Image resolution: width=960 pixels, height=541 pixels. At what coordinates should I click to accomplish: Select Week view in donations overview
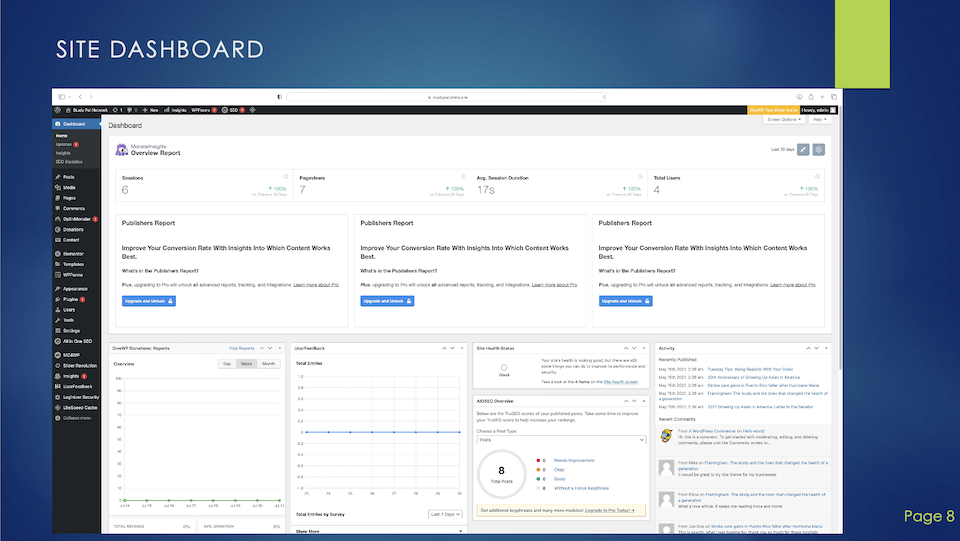(x=246, y=363)
